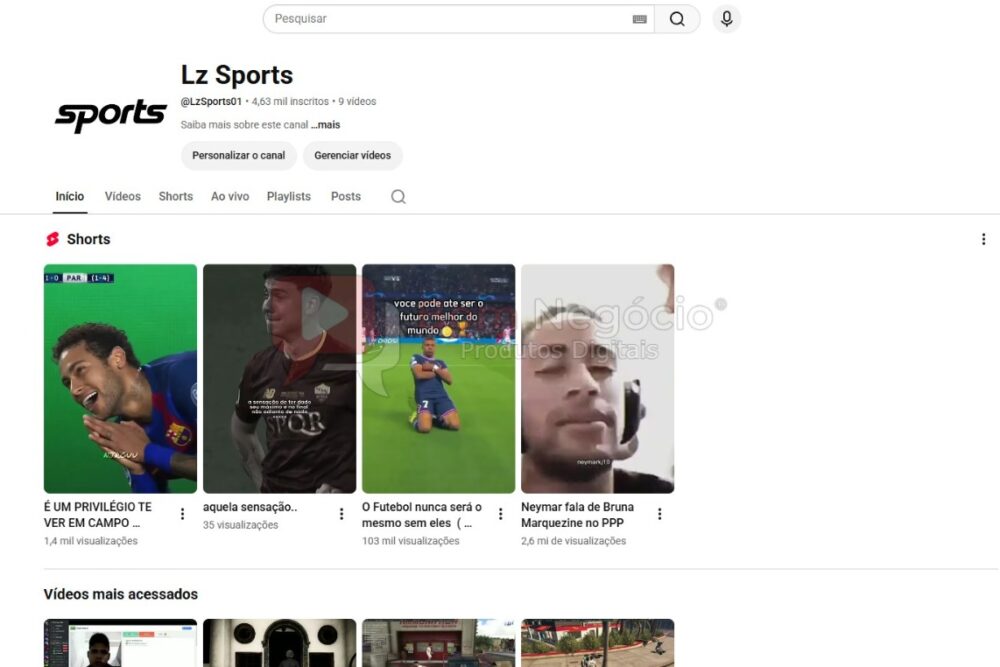Click '103 mil visualizações' text
Viewport: 1000px width, 667px height.
[x=411, y=541]
